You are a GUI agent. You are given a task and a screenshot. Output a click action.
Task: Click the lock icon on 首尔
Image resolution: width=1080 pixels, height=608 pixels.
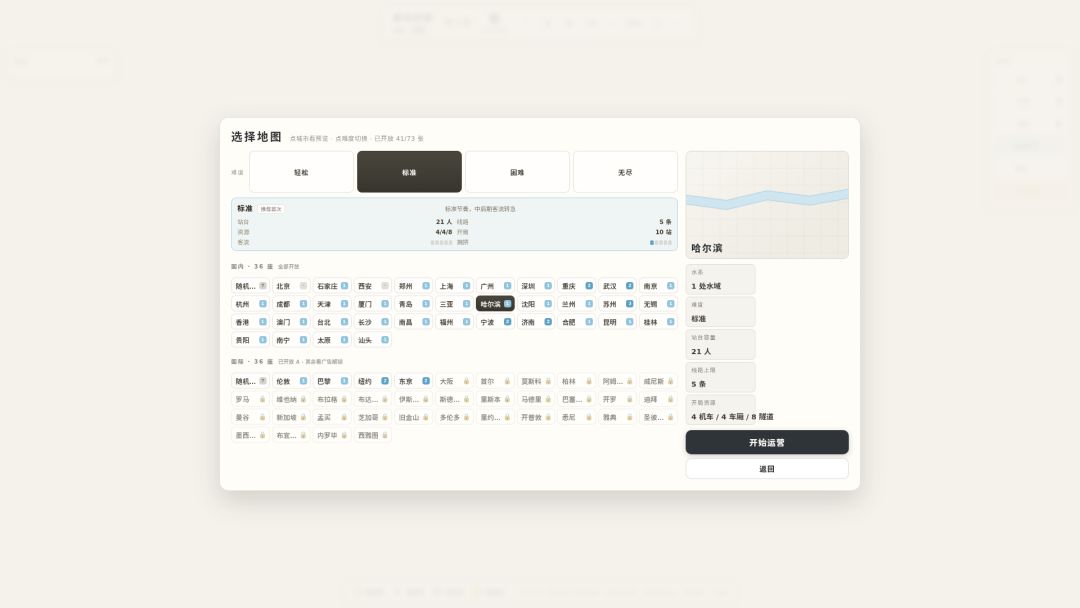coord(508,381)
